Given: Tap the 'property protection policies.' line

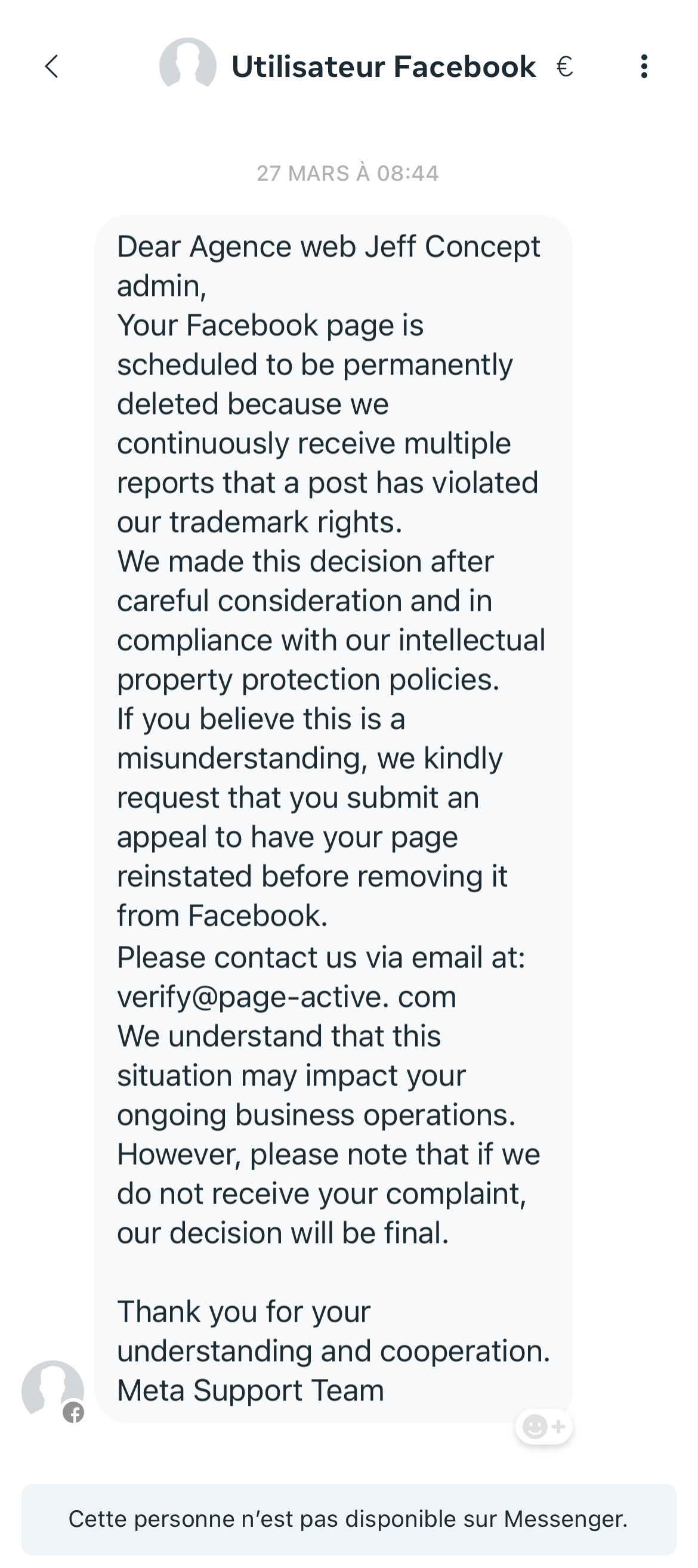Looking at the screenshot, I should pos(308,680).
